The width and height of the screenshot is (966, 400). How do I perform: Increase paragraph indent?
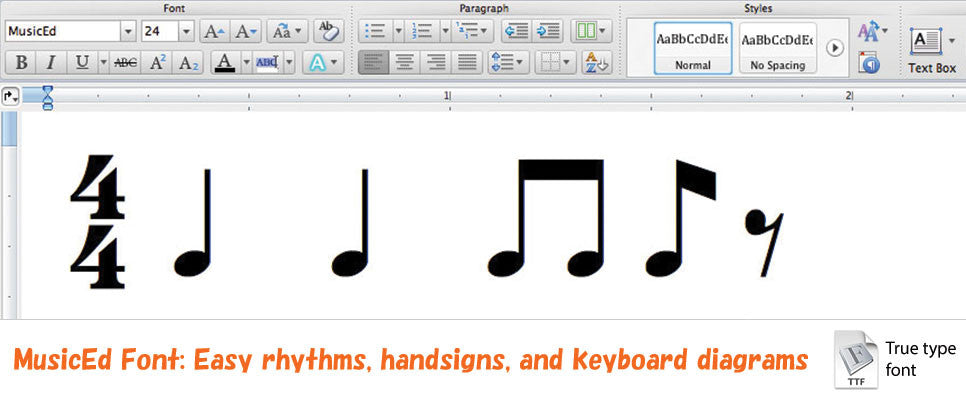(547, 31)
